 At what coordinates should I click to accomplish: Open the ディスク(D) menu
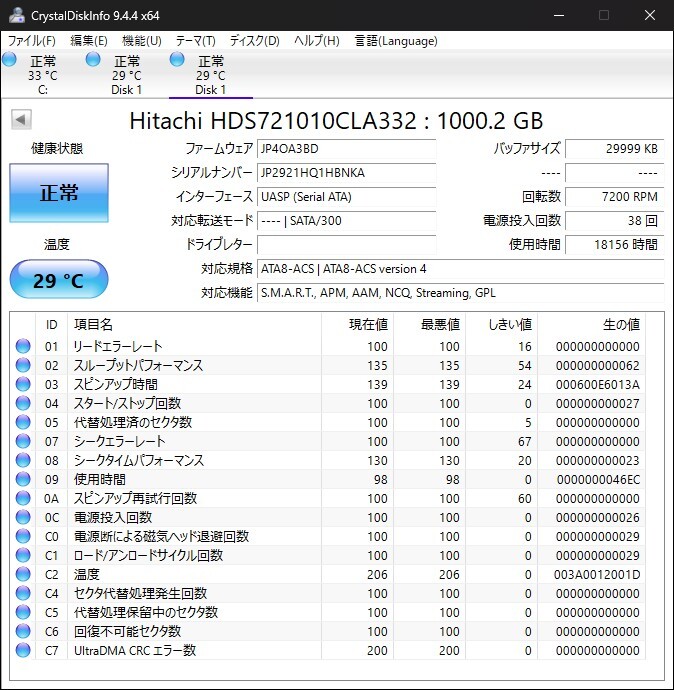point(254,41)
